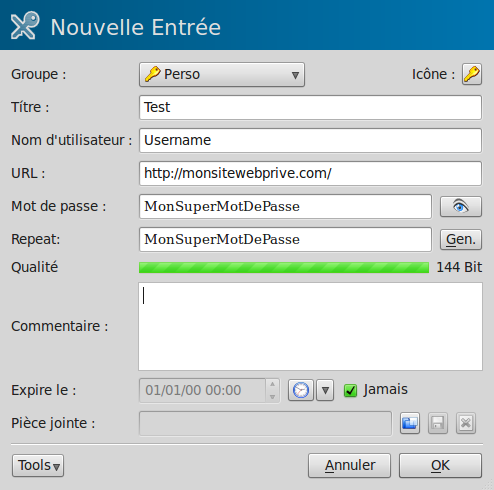
Task: Cancel with the Annuler button
Action: pyautogui.click(x=349, y=465)
